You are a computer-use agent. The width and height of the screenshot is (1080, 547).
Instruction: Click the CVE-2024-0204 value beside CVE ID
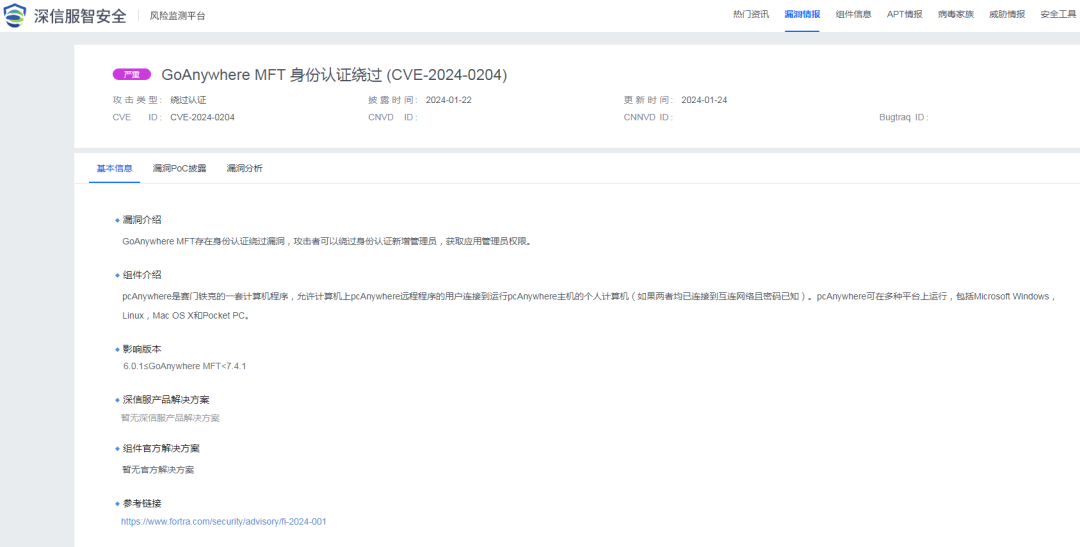(x=202, y=117)
